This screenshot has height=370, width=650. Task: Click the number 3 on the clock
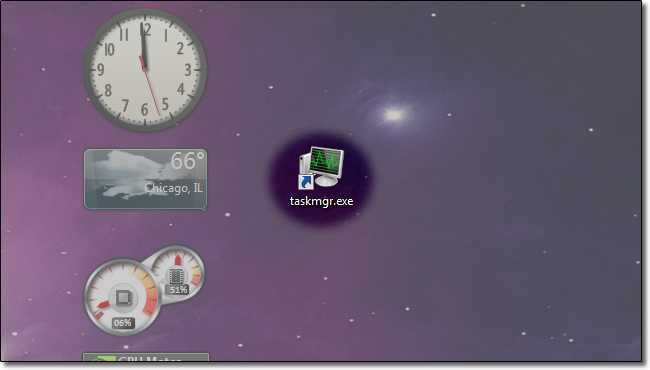pyautogui.click(x=188, y=70)
